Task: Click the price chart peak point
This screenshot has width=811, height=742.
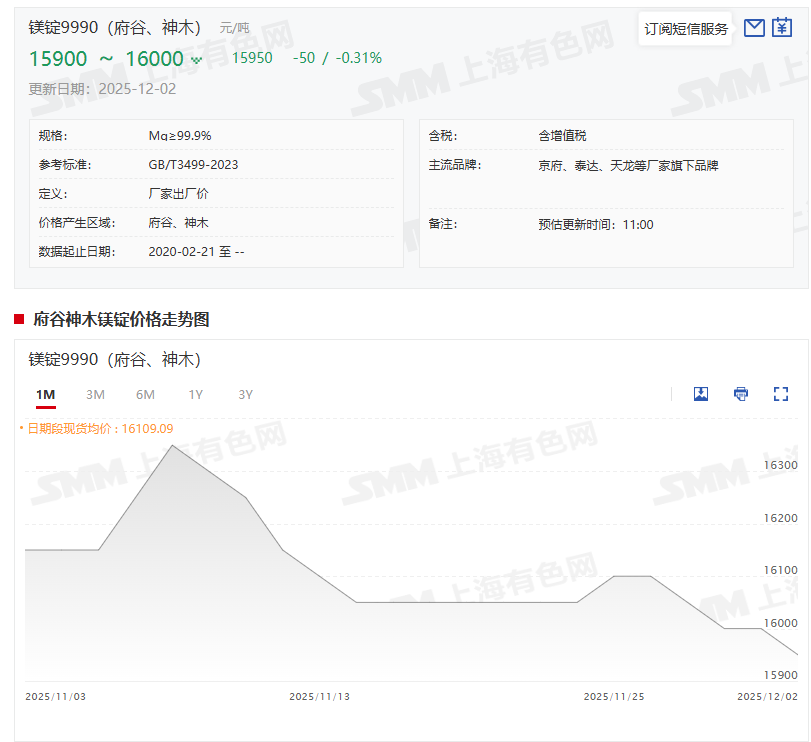Action: coord(172,445)
